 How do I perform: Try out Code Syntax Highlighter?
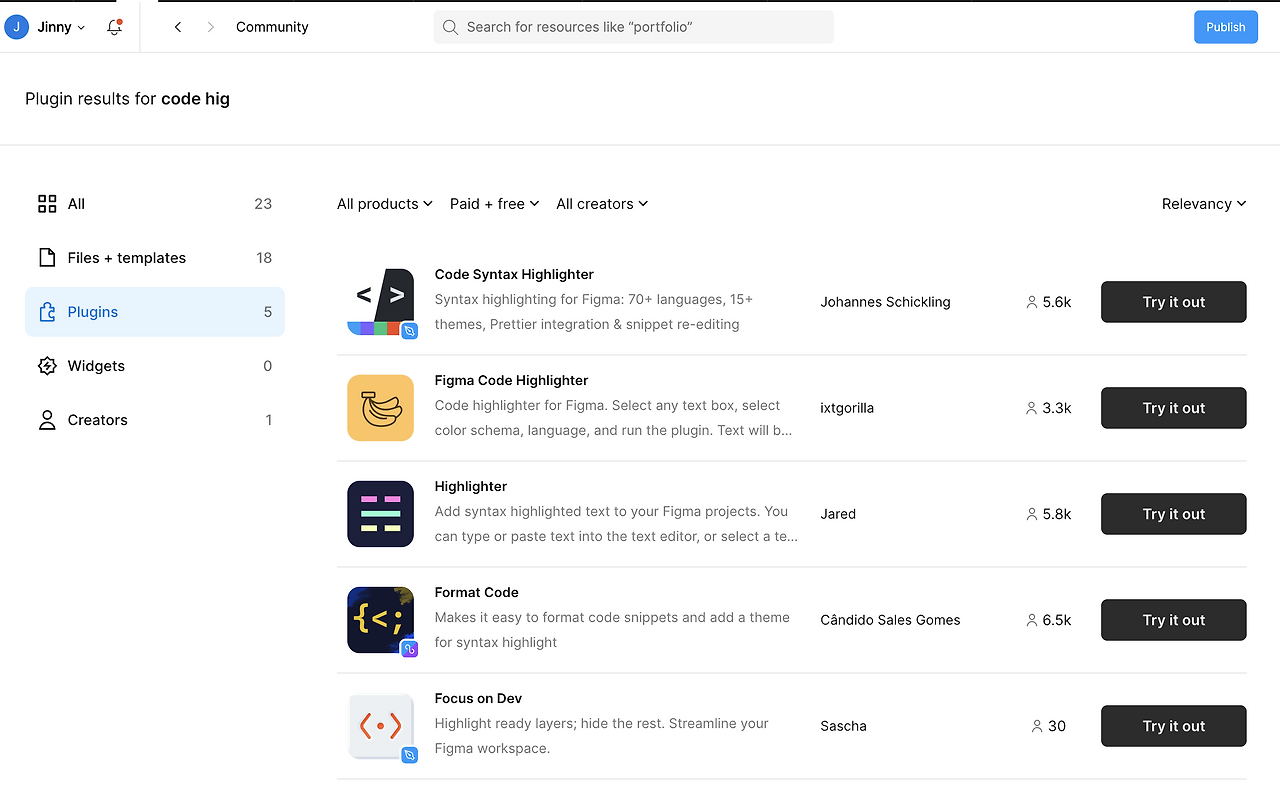coord(1174,302)
